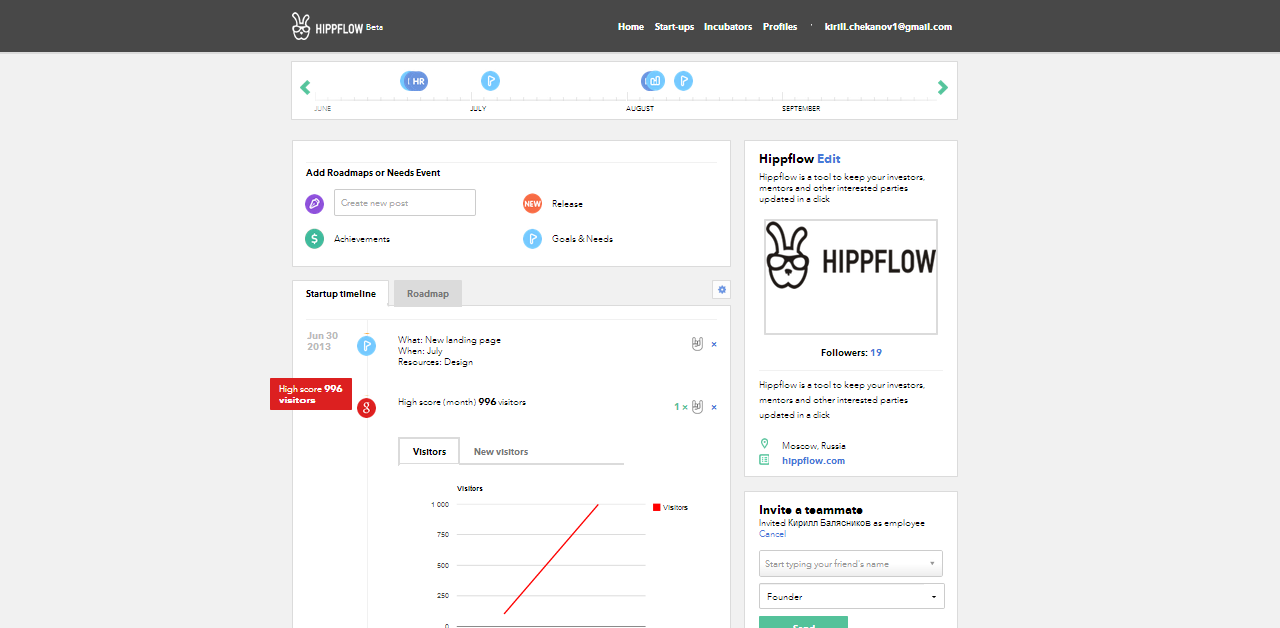Viewport: 1280px width, 628px height.
Task: Like the New landing page post with rock hand
Action: (698, 344)
